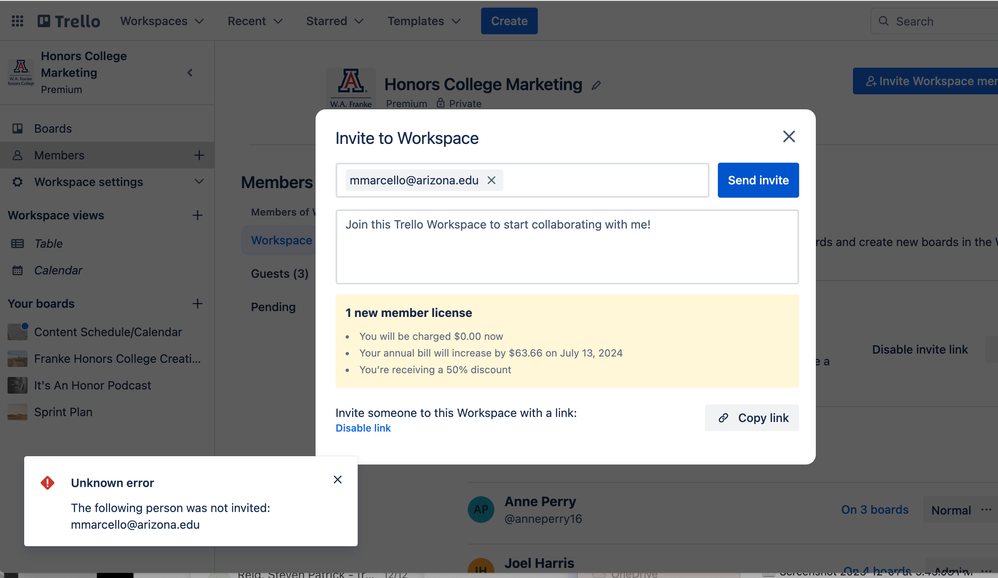Open Anne Perry's avatar

pyautogui.click(x=481, y=510)
